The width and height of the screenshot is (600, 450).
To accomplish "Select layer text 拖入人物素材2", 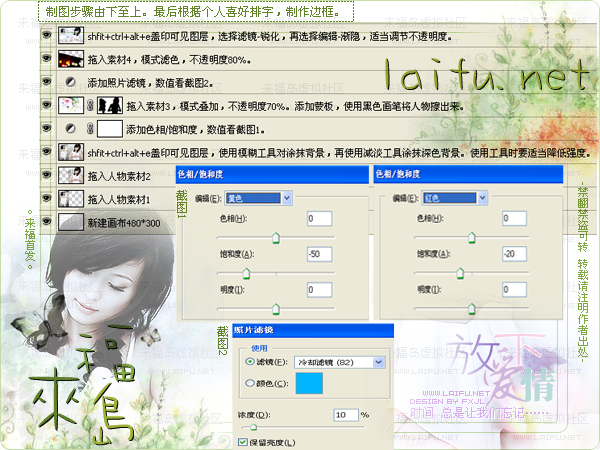I will tap(119, 176).
